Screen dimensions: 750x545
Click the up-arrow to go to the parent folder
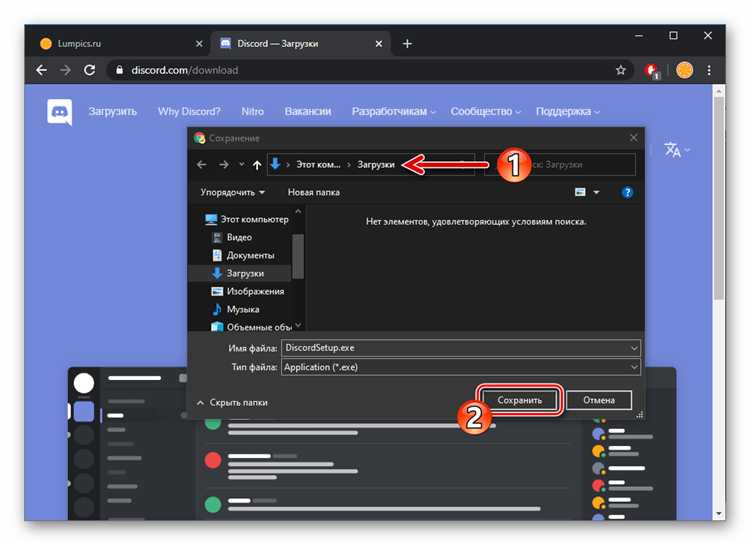(257, 165)
